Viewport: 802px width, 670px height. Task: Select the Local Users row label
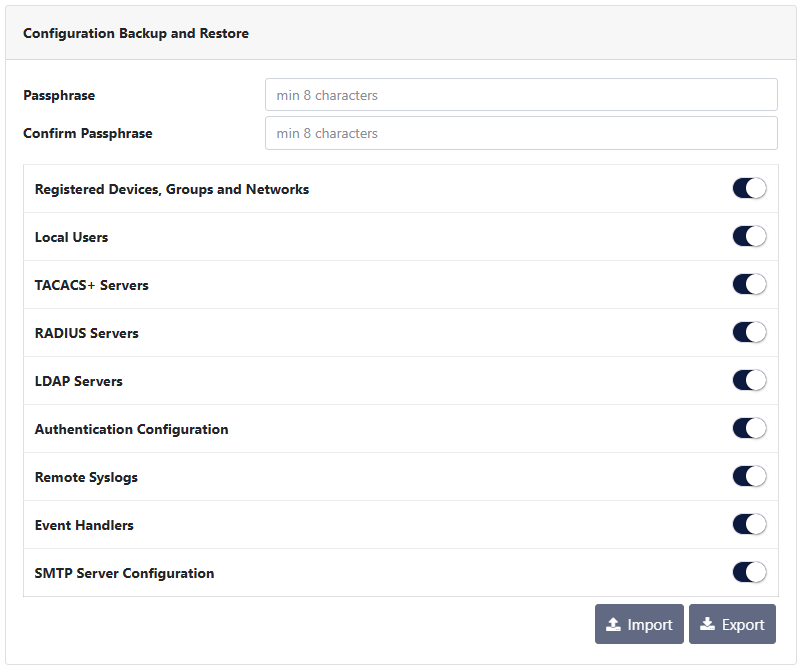(71, 237)
